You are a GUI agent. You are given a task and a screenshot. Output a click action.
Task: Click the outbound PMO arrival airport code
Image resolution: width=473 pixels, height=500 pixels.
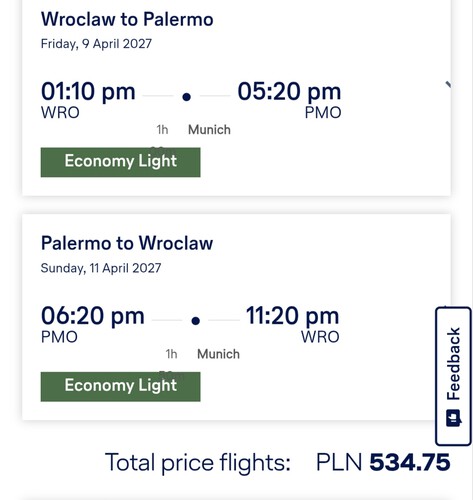tap(323, 113)
